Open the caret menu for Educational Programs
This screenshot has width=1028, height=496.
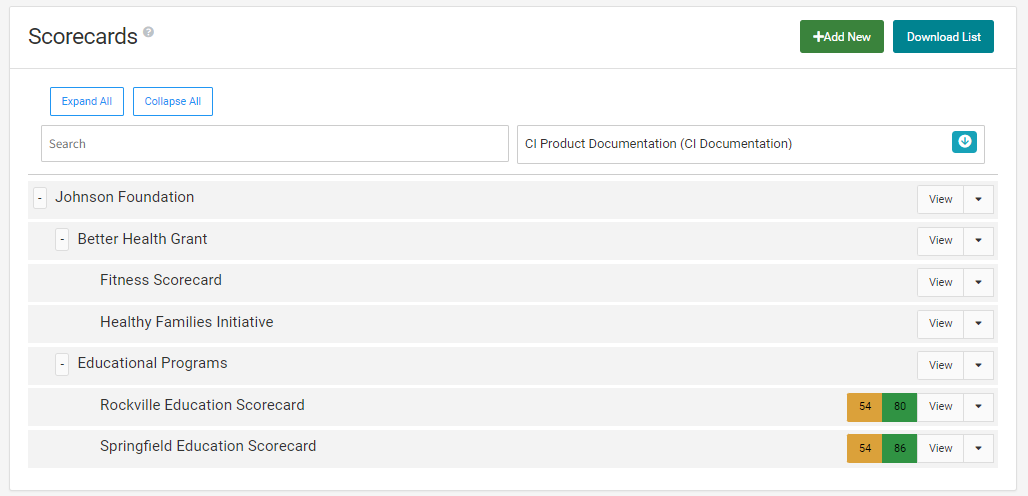click(x=978, y=365)
